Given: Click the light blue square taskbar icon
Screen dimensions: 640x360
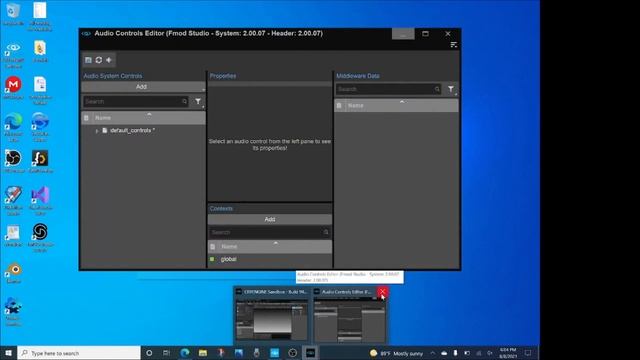Looking at the screenshot, I should [275, 353].
